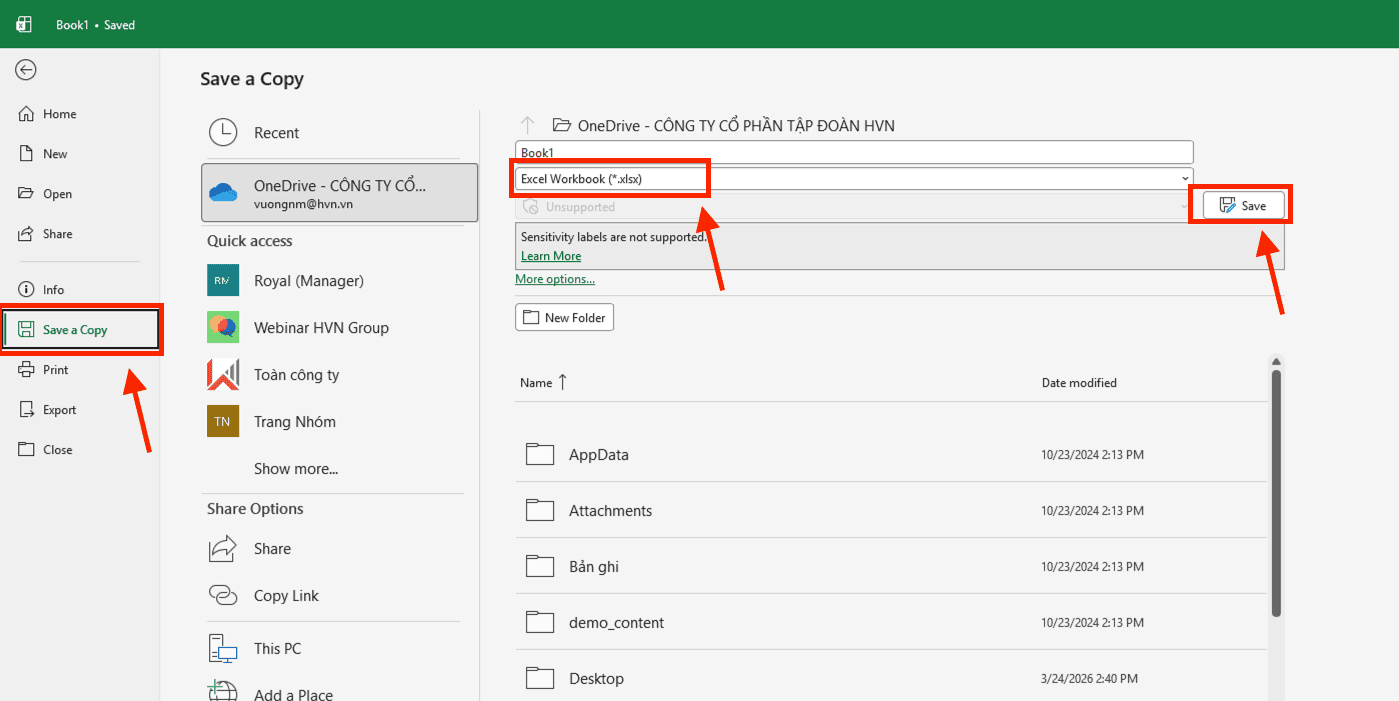The height and width of the screenshot is (701, 1399).
Task: Go to the Export menu item
Action: 59,410
